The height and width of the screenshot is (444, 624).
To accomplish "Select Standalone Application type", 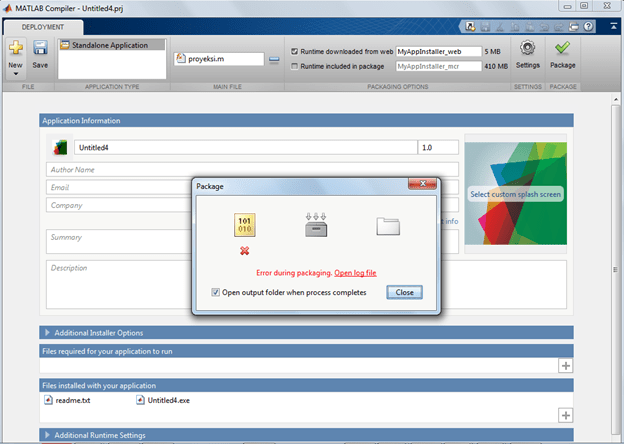I will tap(109, 45).
